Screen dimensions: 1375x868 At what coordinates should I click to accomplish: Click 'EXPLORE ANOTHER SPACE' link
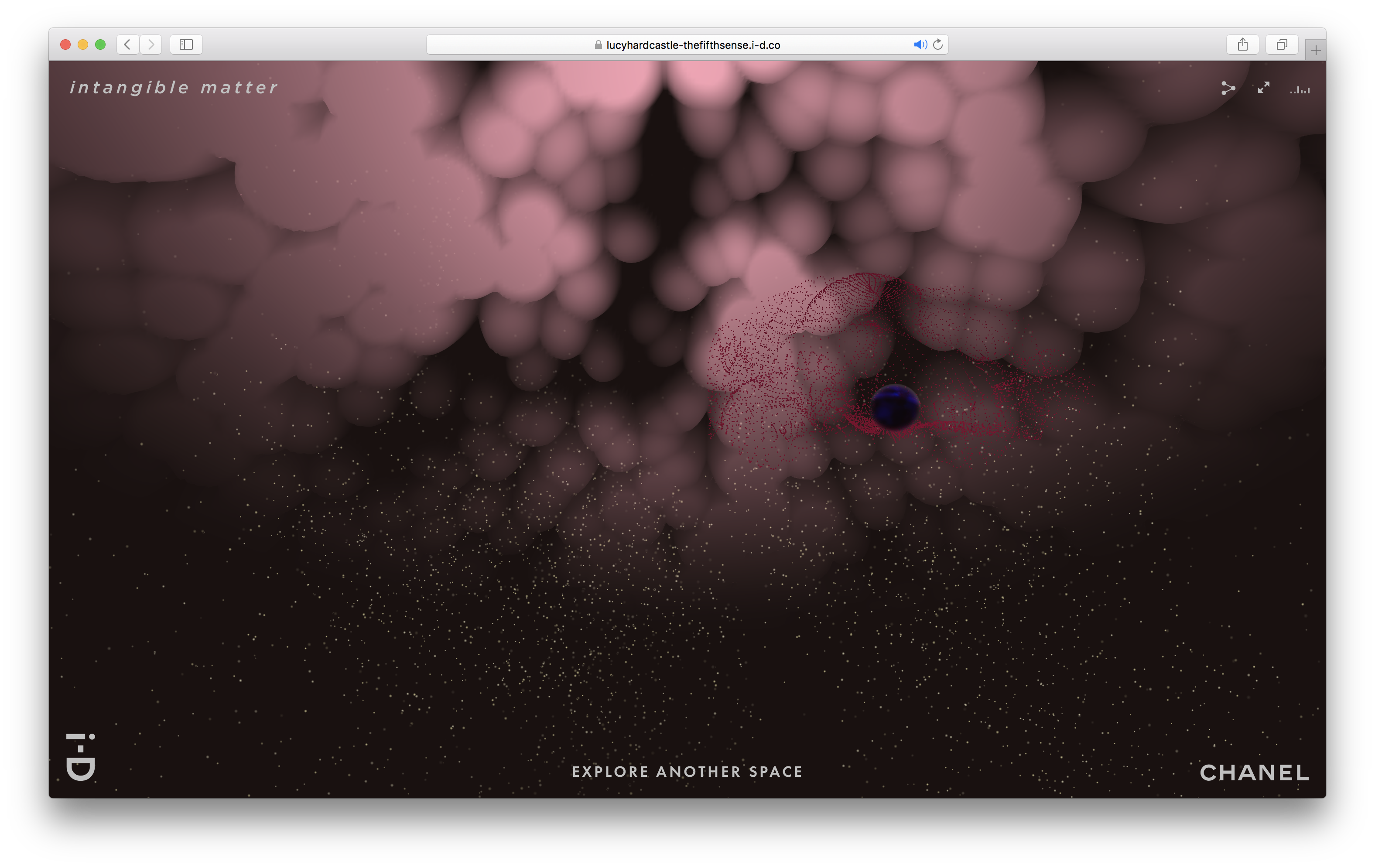pyautogui.click(x=687, y=772)
